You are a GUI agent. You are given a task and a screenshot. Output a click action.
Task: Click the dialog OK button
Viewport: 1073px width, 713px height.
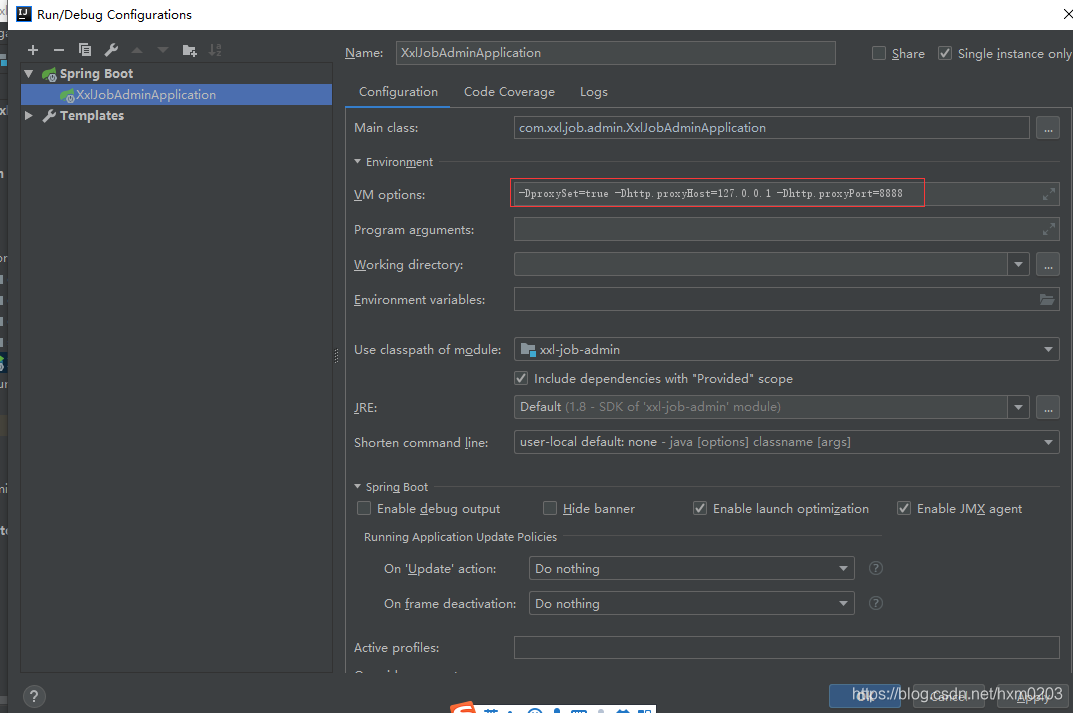point(863,696)
